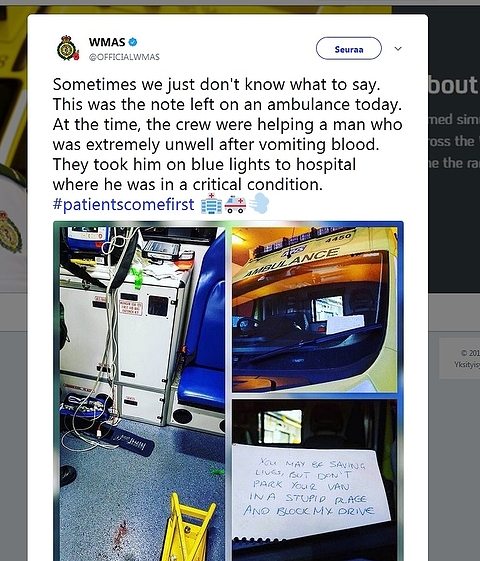Click the ambulance emoji in the tweet
Viewport: 480px width, 561px height.
coord(235,204)
